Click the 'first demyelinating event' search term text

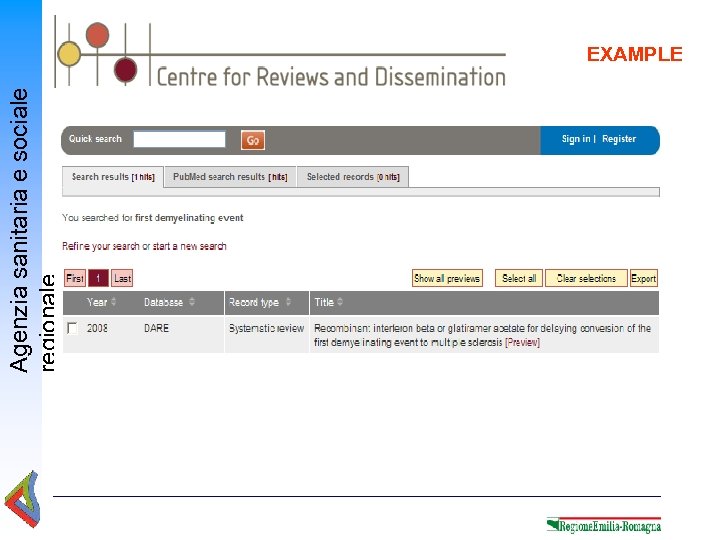pyautogui.click(x=189, y=218)
